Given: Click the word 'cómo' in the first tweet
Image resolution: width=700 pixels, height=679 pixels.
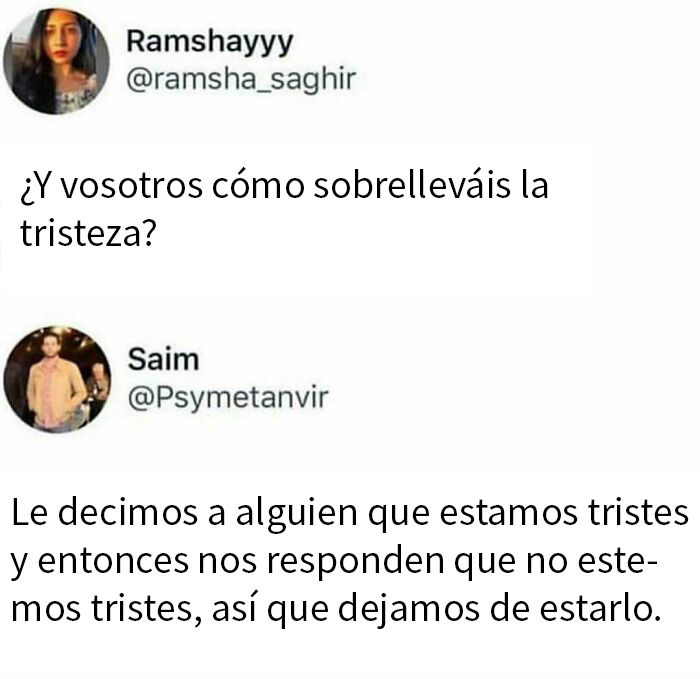Looking at the screenshot, I should pyautogui.click(x=258, y=185).
